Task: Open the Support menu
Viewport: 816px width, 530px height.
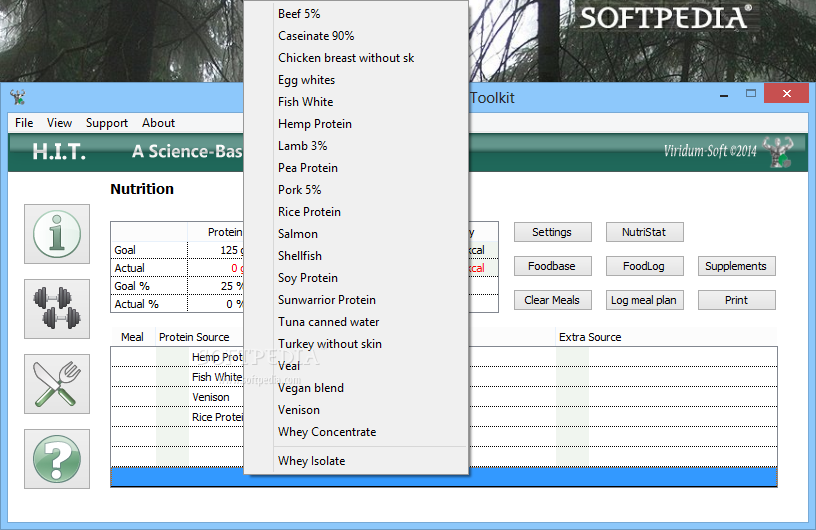Action: [x=107, y=123]
